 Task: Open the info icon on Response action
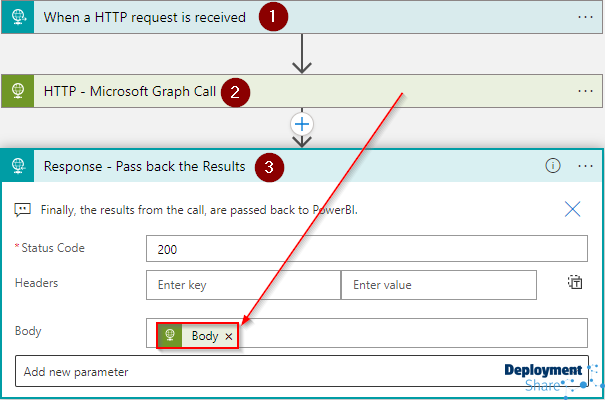[x=553, y=166]
